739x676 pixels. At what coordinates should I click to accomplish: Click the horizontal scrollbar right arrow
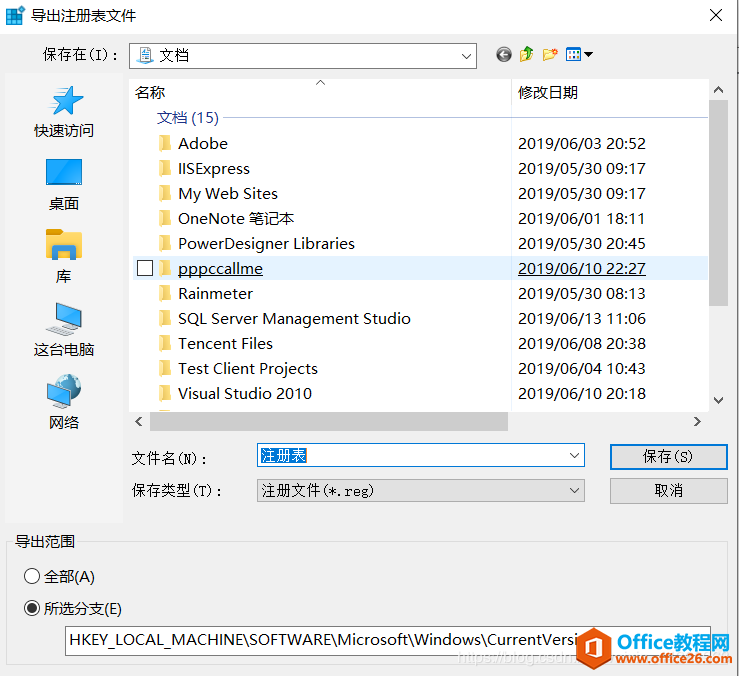point(698,421)
